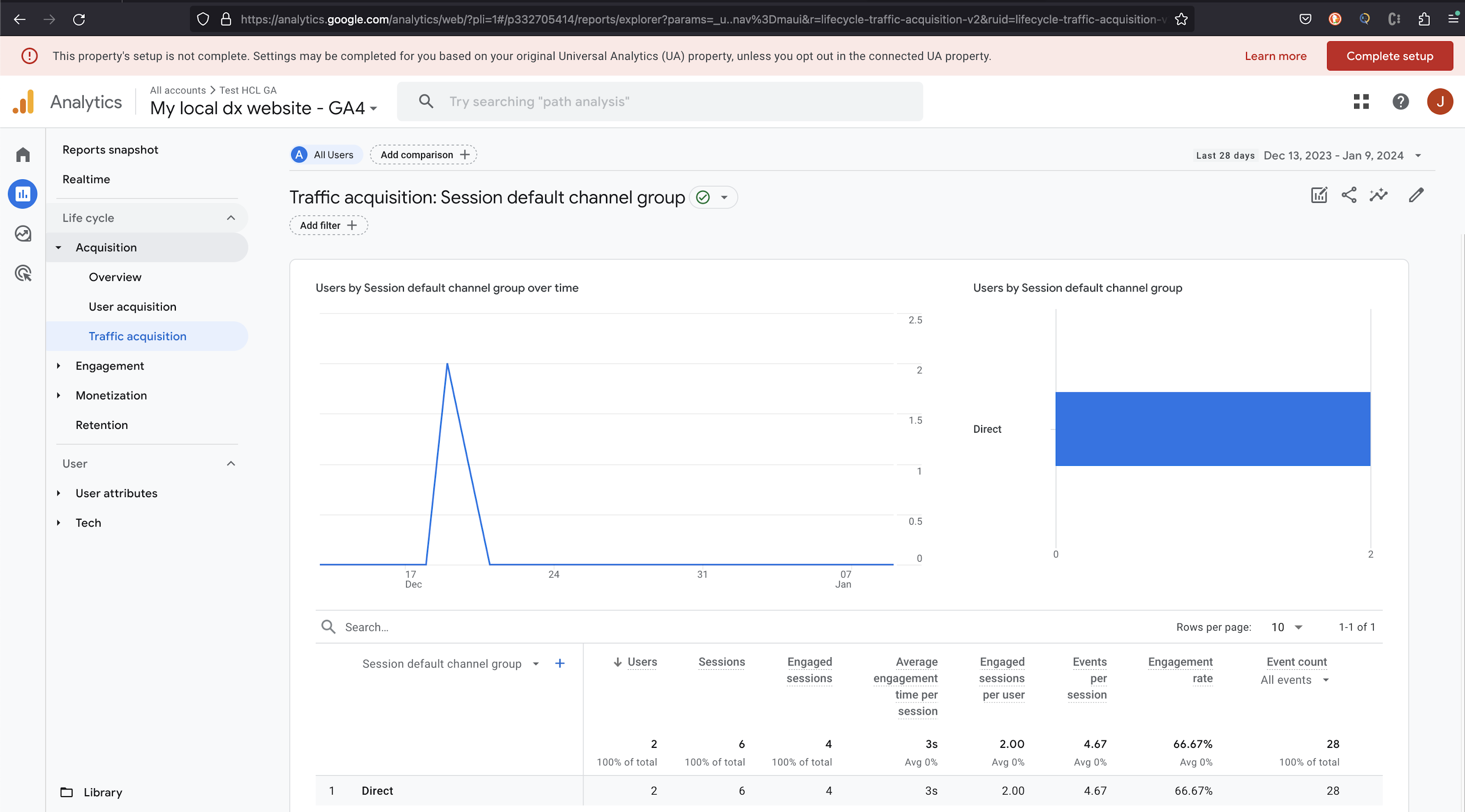The width and height of the screenshot is (1465, 812).
Task: Click the Share this report icon
Action: pyautogui.click(x=1348, y=195)
